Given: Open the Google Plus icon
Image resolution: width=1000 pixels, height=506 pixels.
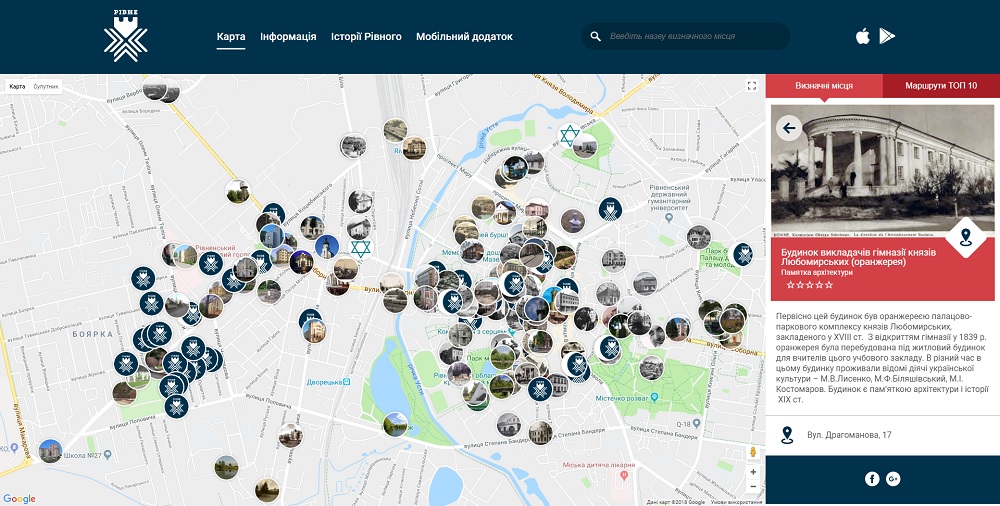Looking at the screenshot, I should coord(893,479).
